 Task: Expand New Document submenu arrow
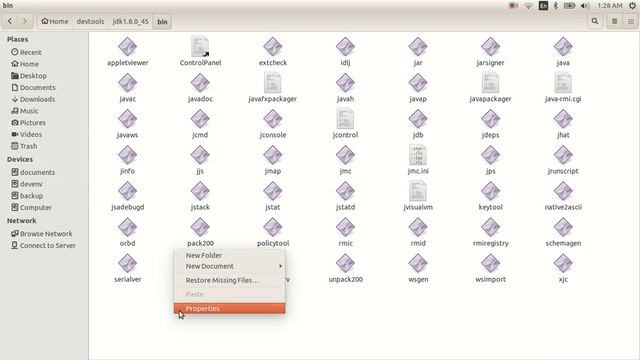click(x=280, y=266)
